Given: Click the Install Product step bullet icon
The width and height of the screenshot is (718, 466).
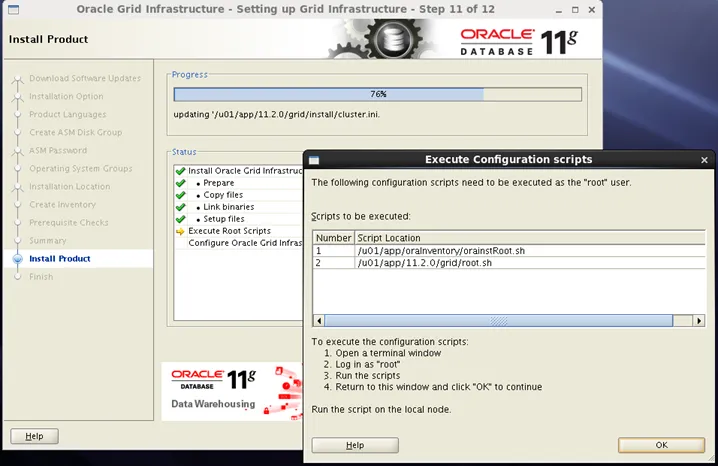Looking at the screenshot, I should (17, 259).
